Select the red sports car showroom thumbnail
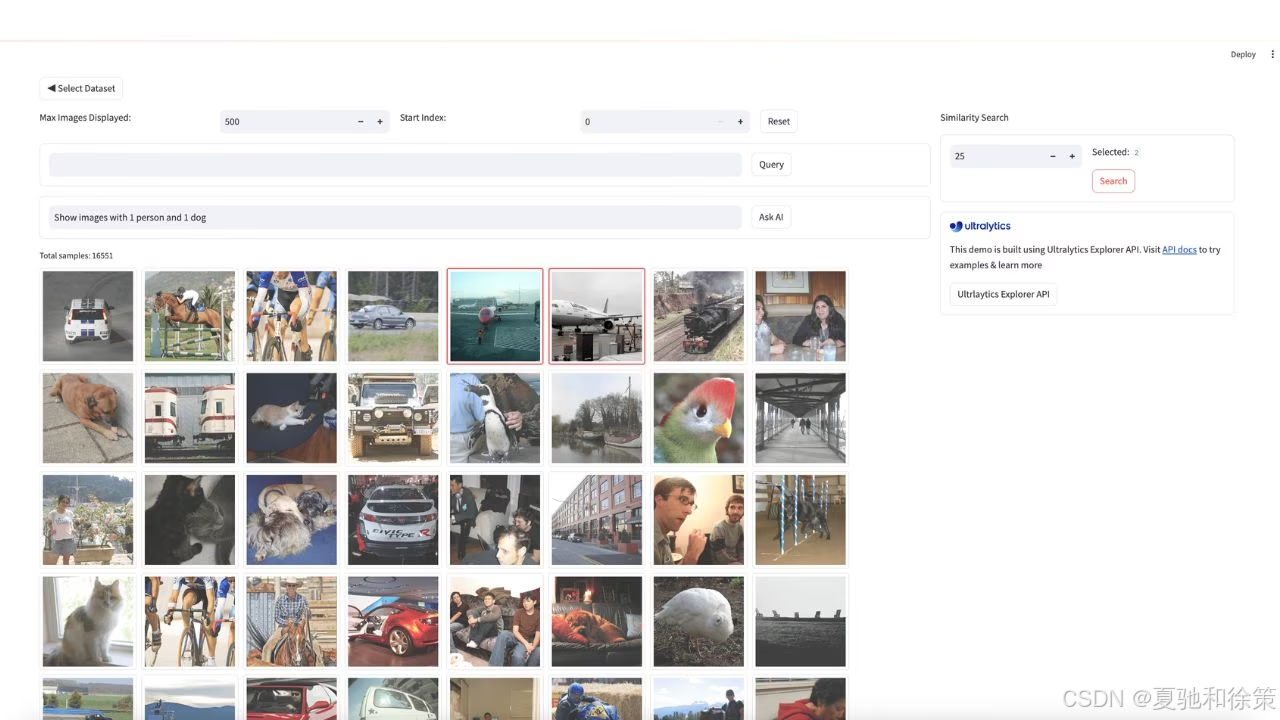Image resolution: width=1280 pixels, height=720 pixels. pos(393,621)
